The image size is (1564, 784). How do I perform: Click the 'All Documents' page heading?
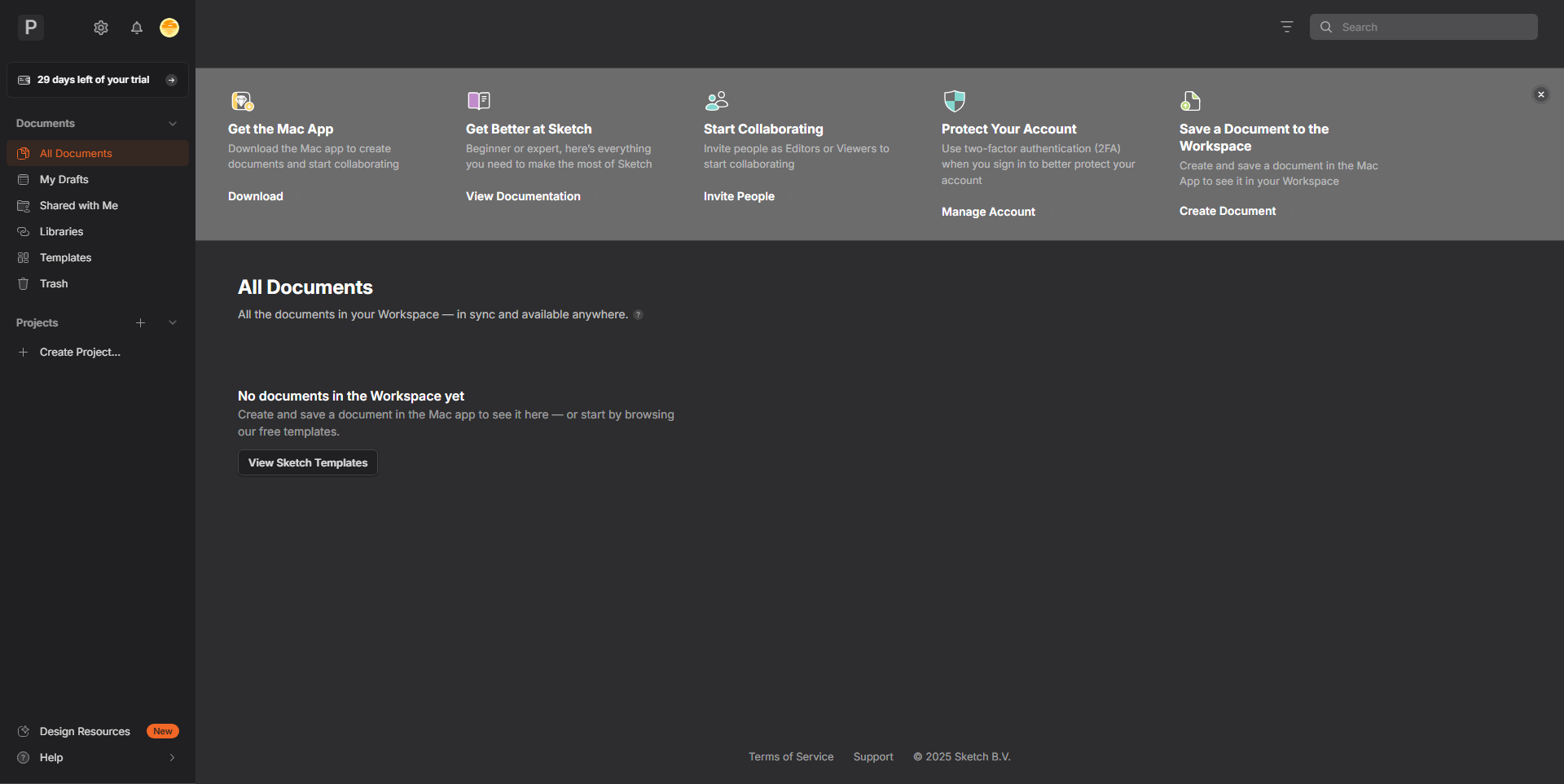click(x=305, y=287)
